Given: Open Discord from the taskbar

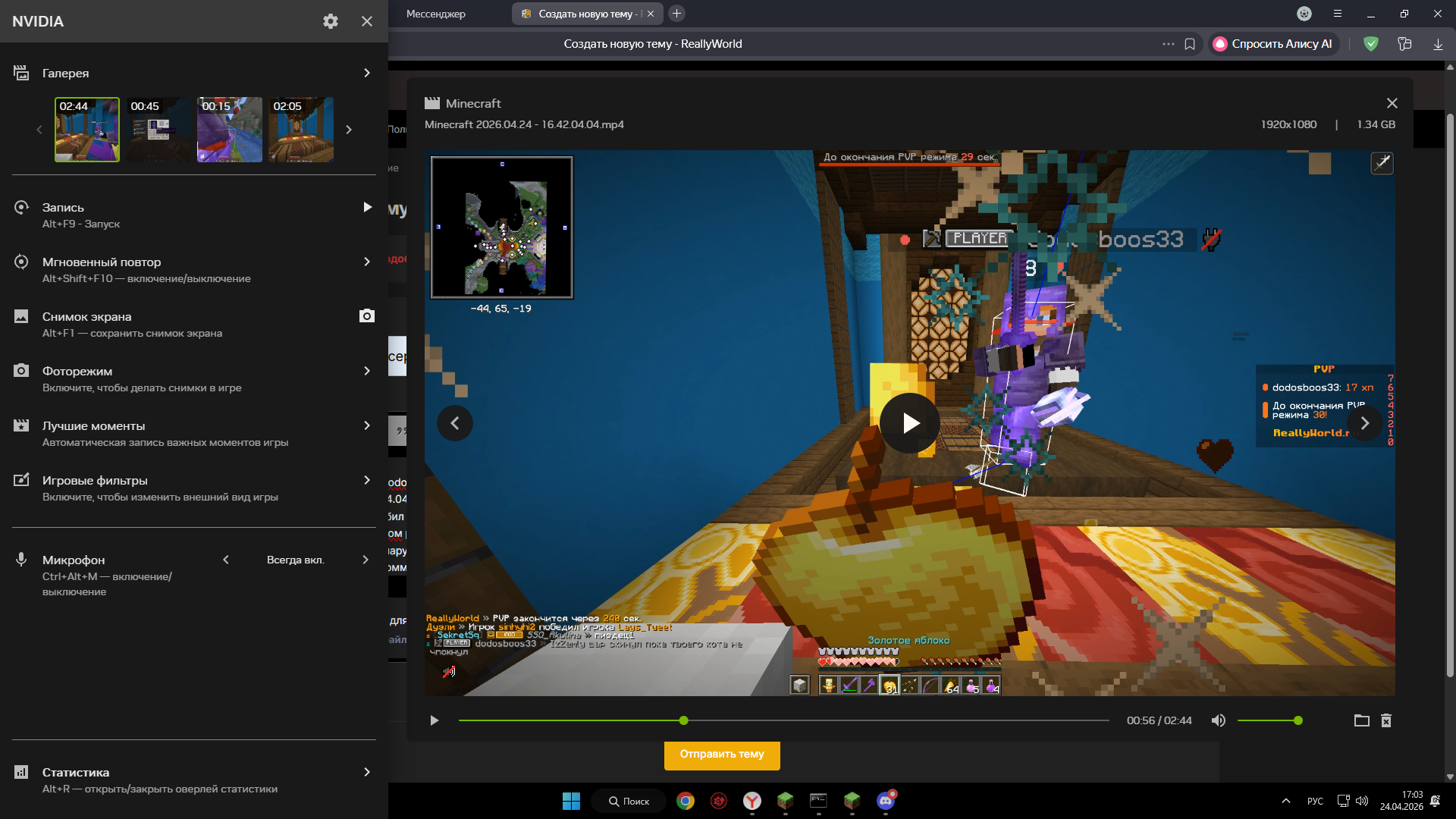Looking at the screenshot, I should 885,801.
